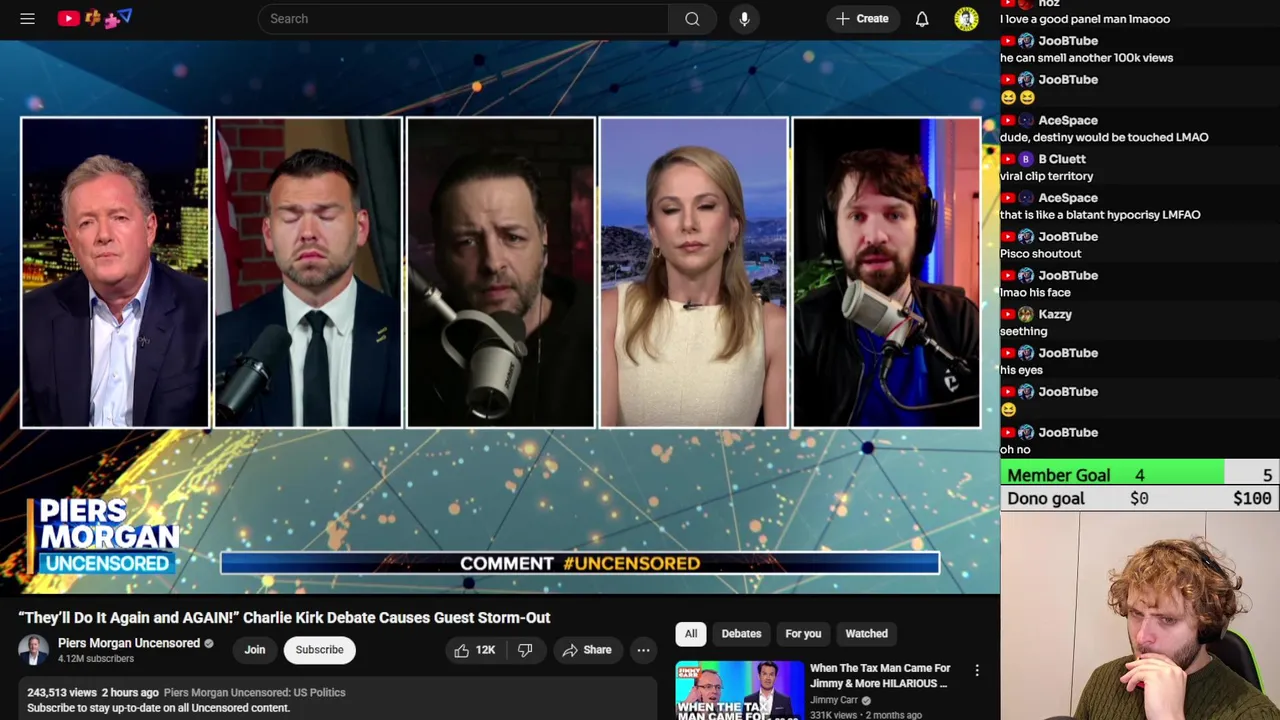The height and width of the screenshot is (720, 1280).
Task: Open notifications bell
Action: click(x=922, y=18)
